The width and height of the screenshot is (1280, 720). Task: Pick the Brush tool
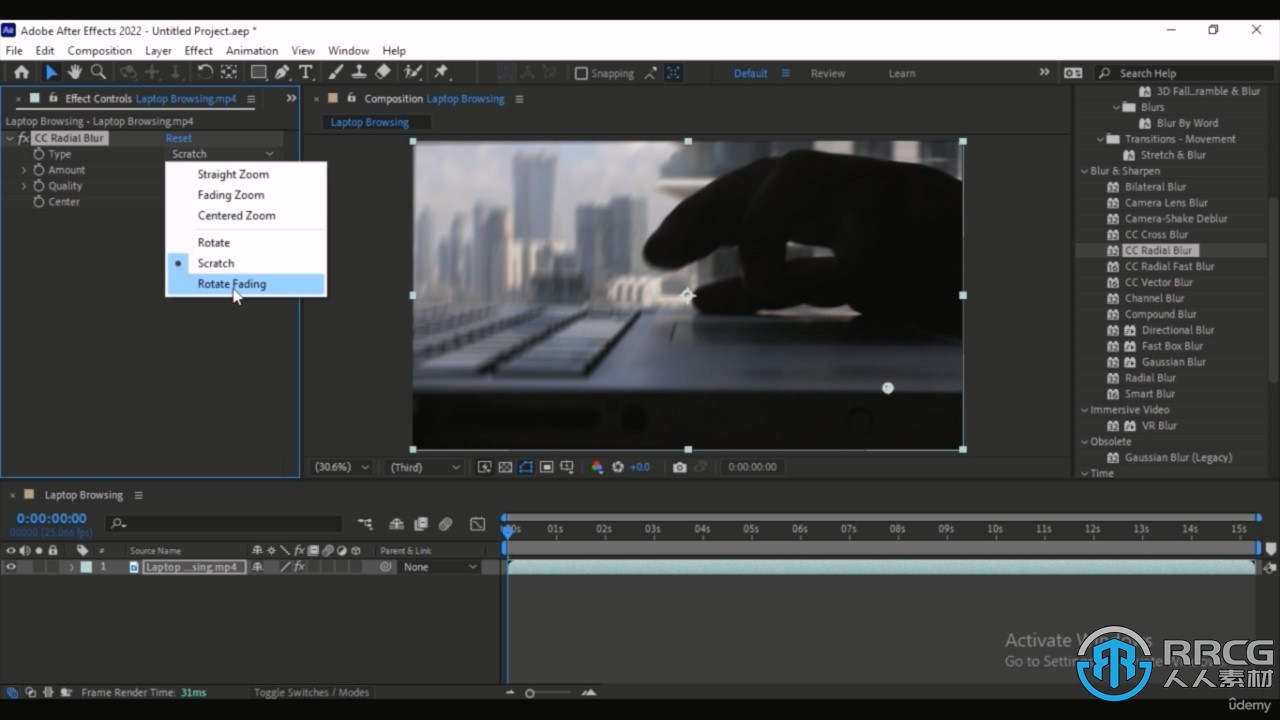click(x=334, y=72)
